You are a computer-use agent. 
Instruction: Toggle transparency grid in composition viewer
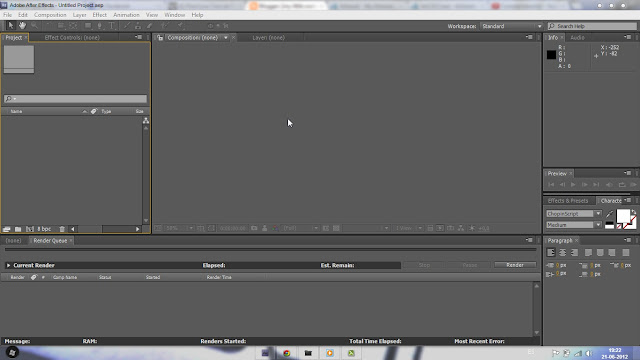pos(336,228)
